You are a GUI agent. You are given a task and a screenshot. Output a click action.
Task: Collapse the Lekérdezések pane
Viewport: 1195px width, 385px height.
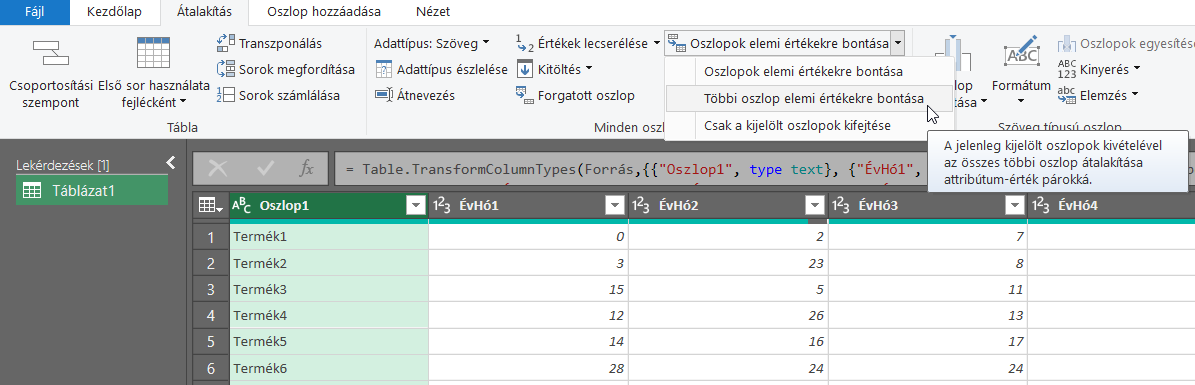pyautogui.click(x=171, y=162)
